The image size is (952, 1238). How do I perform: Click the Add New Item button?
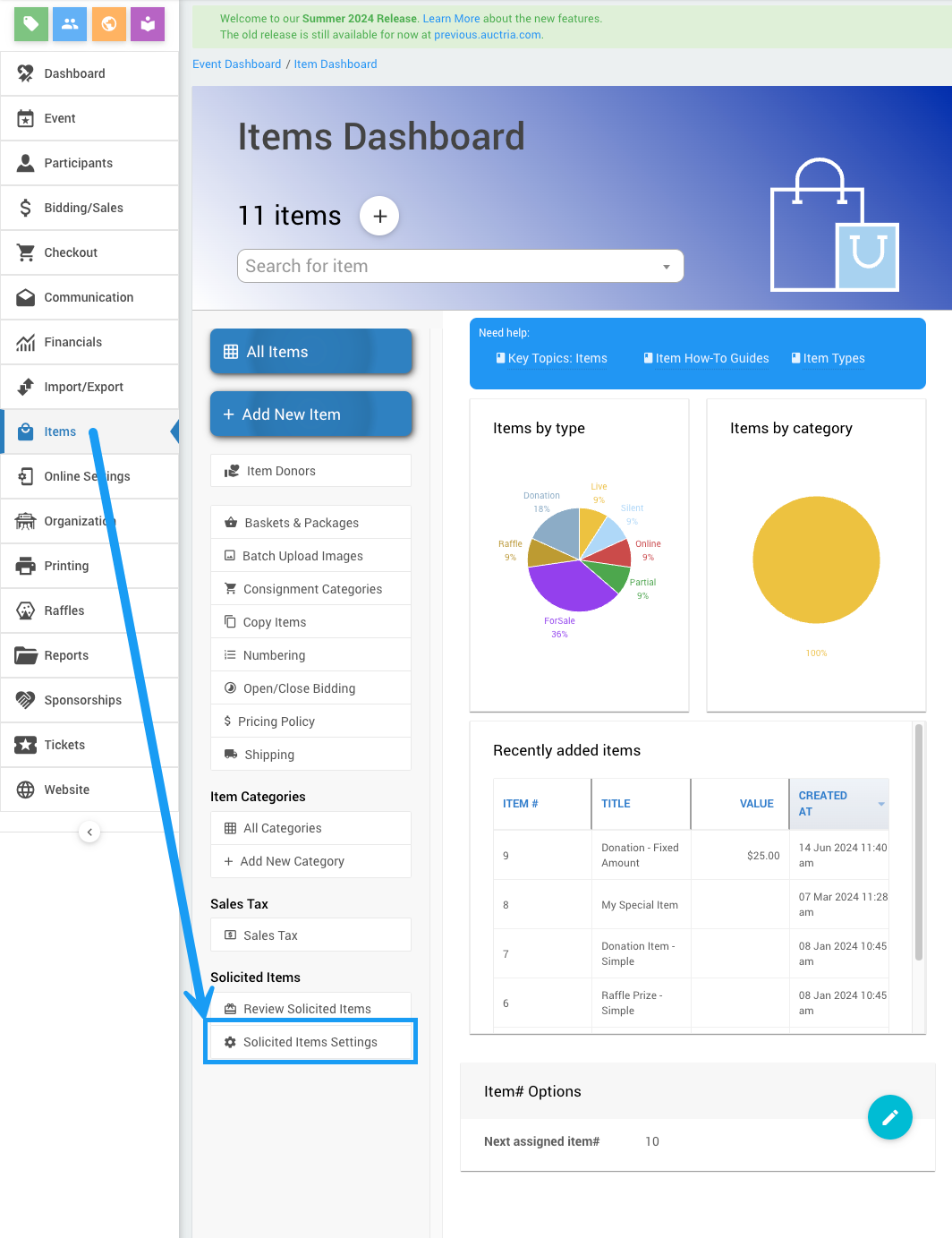[310, 414]
